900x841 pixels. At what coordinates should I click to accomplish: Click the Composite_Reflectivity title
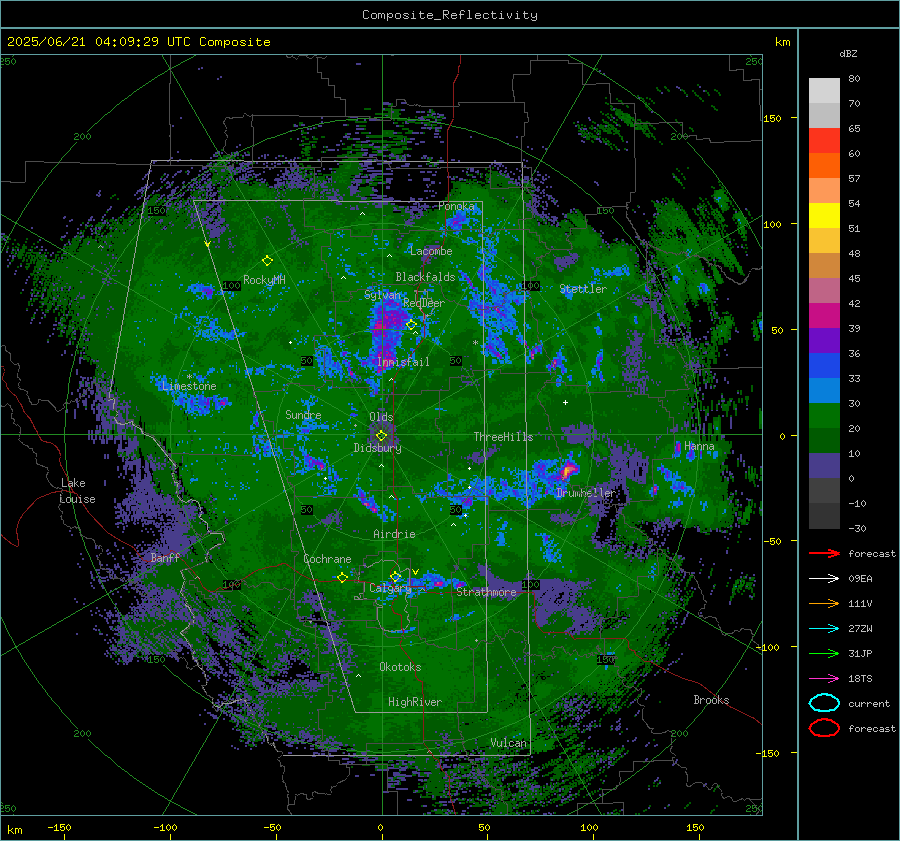click(x=450, y=15)
